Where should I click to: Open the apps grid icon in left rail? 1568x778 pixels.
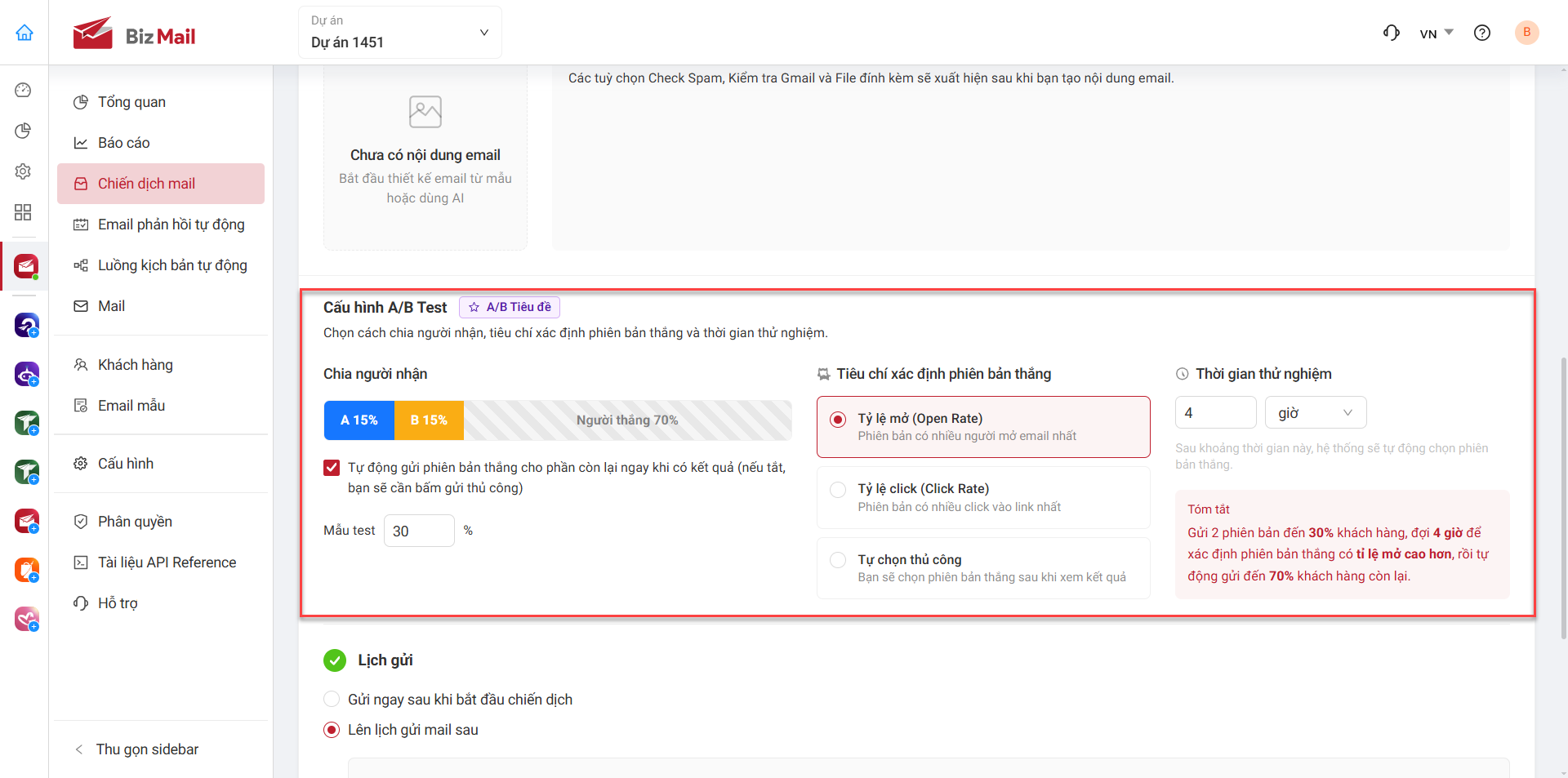pyautogui.click(x=23, y=212)
